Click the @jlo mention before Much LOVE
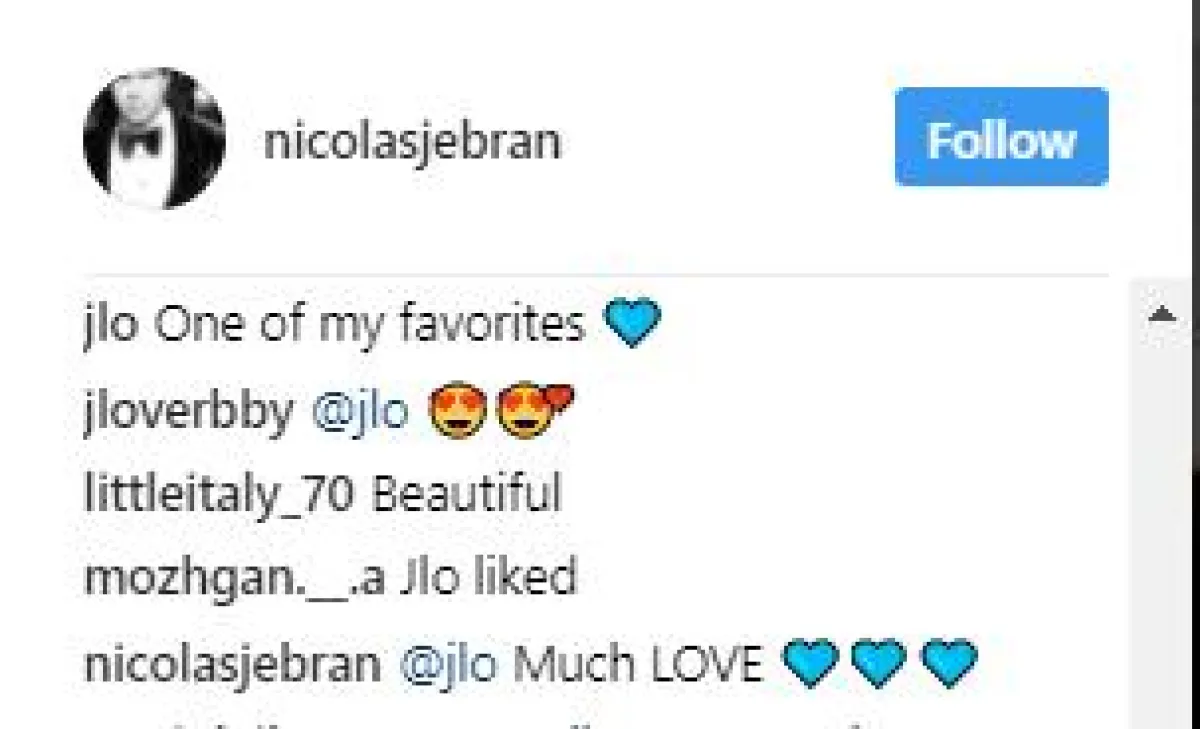This screenshot has width=1200, height=729. coord(448,665)
